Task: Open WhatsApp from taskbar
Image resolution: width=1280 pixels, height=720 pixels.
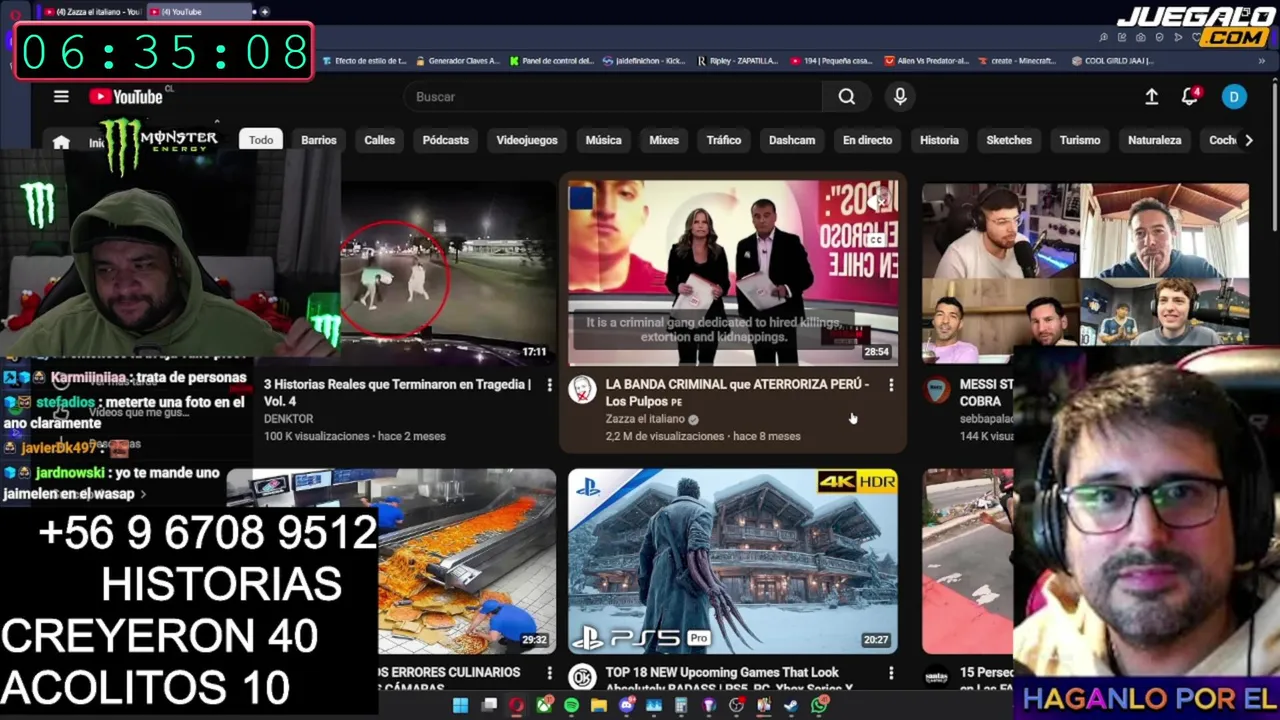Action: pos(819,705)
